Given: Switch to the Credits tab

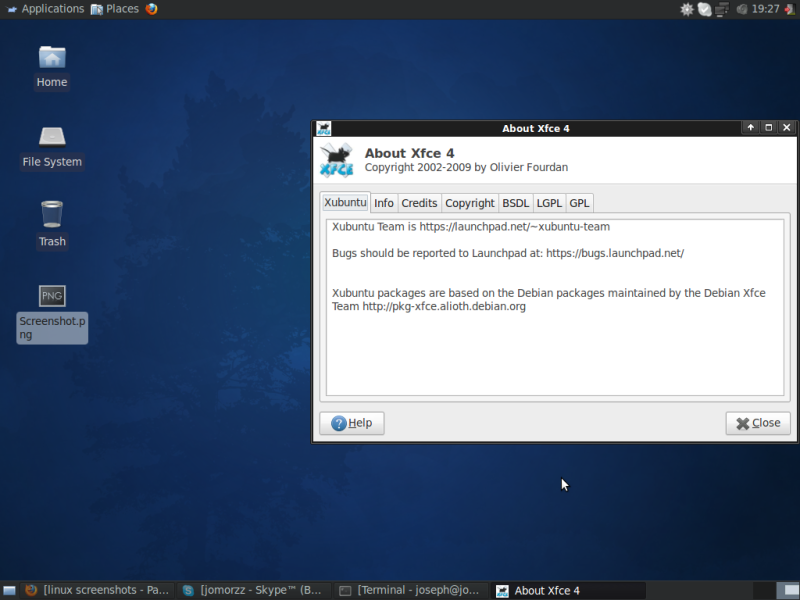Looking at the screenshot, I should click(x=419, y=203).
